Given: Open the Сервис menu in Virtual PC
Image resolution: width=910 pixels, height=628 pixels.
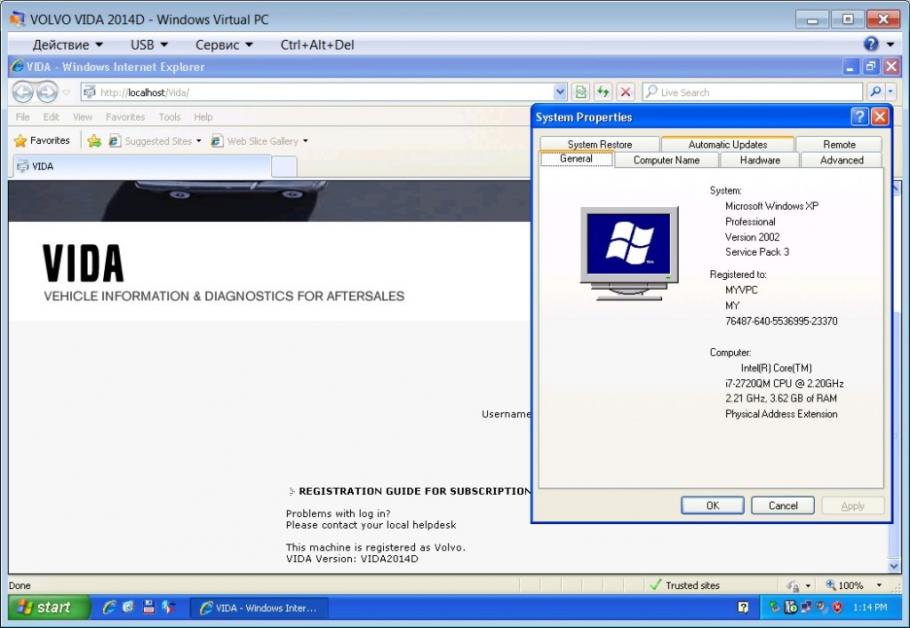Looking at the screenshot, I should pyautogui.click(x=224, y=45).
